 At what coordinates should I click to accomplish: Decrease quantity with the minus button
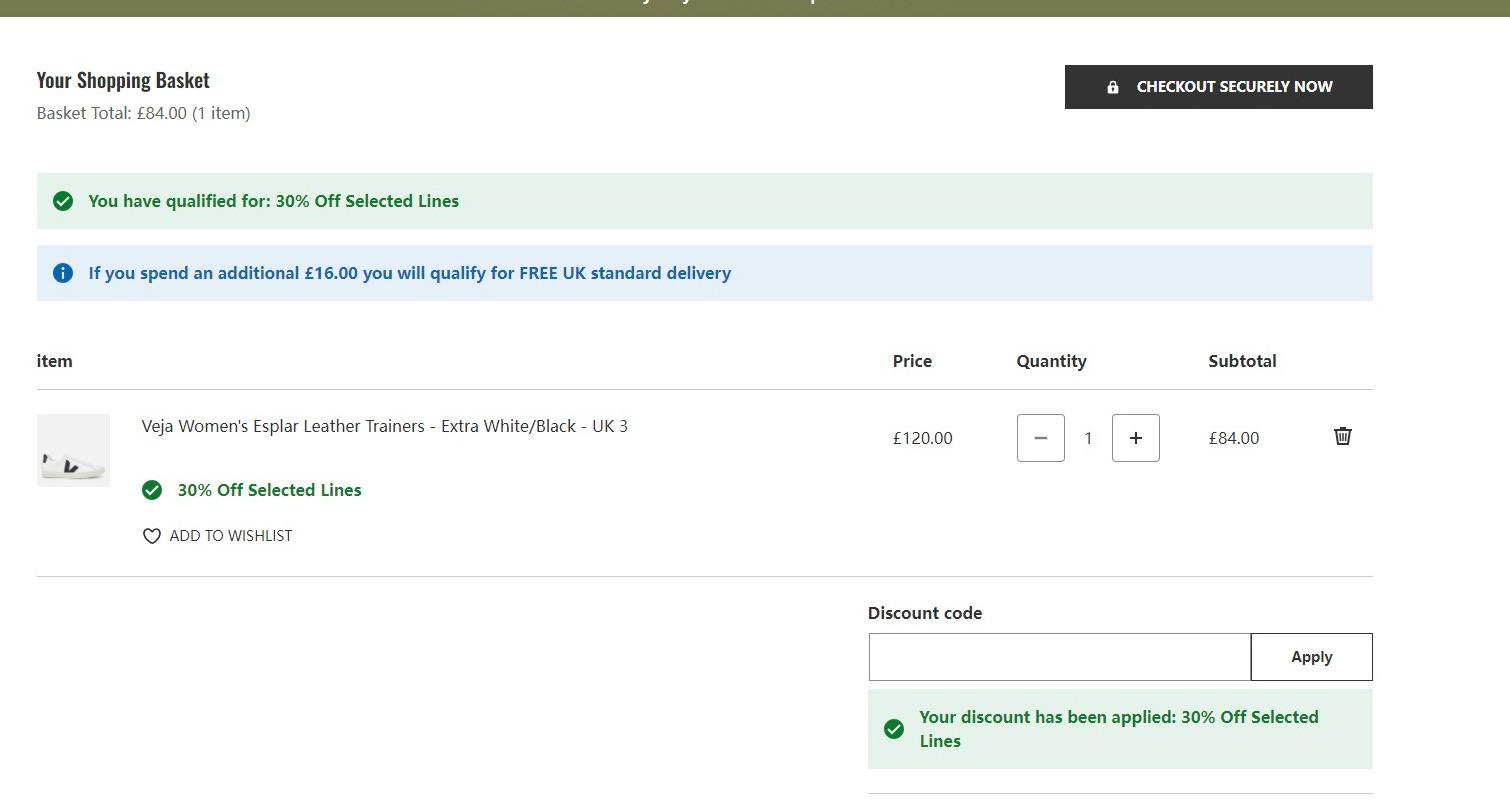point(1040,438)
